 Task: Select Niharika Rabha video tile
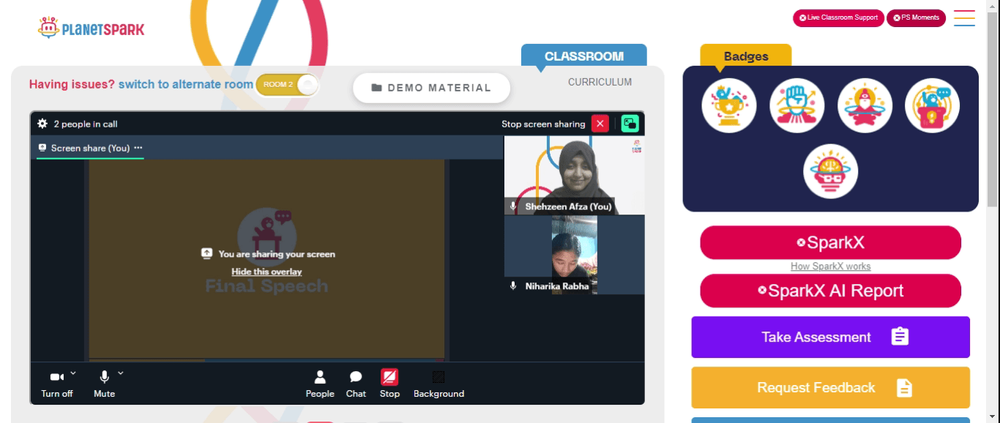pos(574,255)
